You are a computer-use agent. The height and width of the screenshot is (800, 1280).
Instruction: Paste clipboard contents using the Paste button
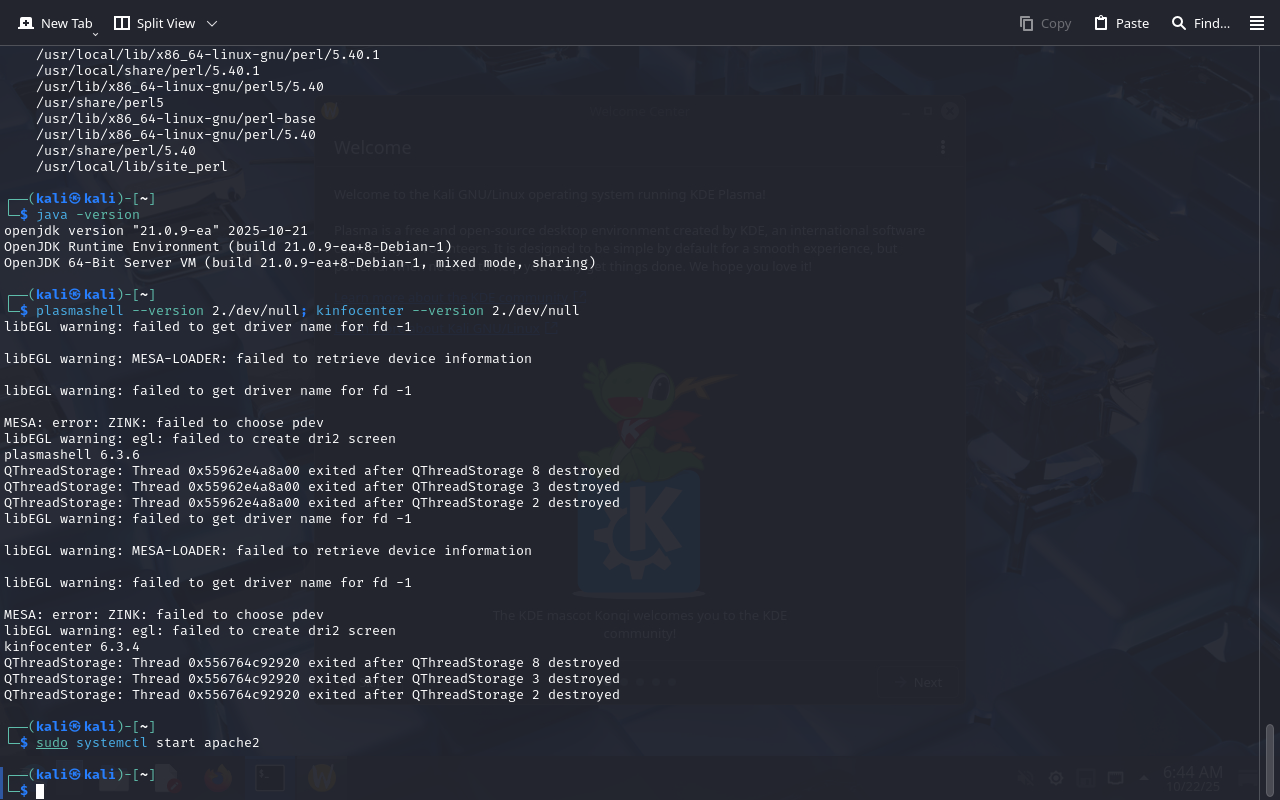tap(1121, 23)
